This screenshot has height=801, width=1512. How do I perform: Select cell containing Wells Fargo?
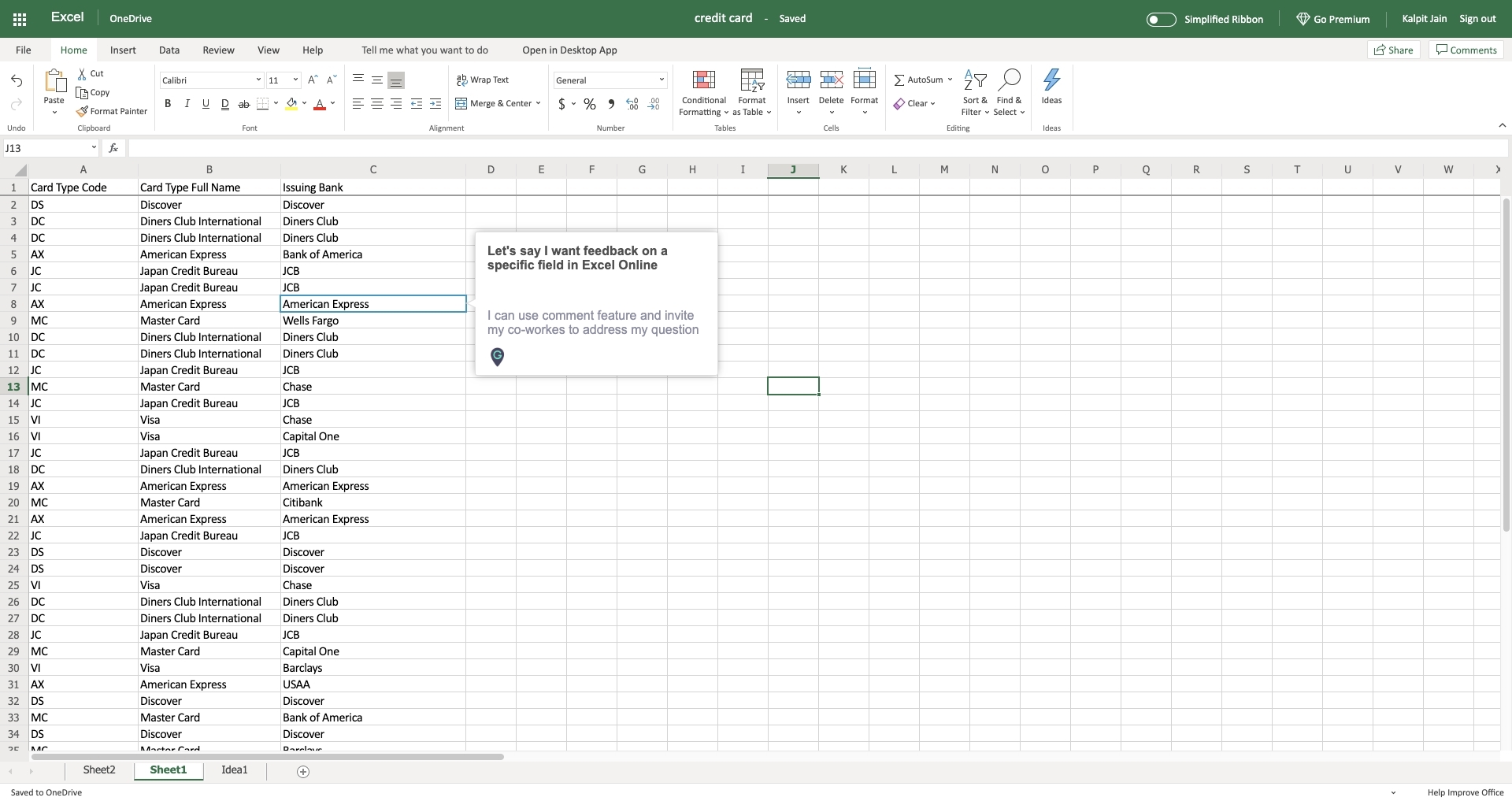pos(373,321)
